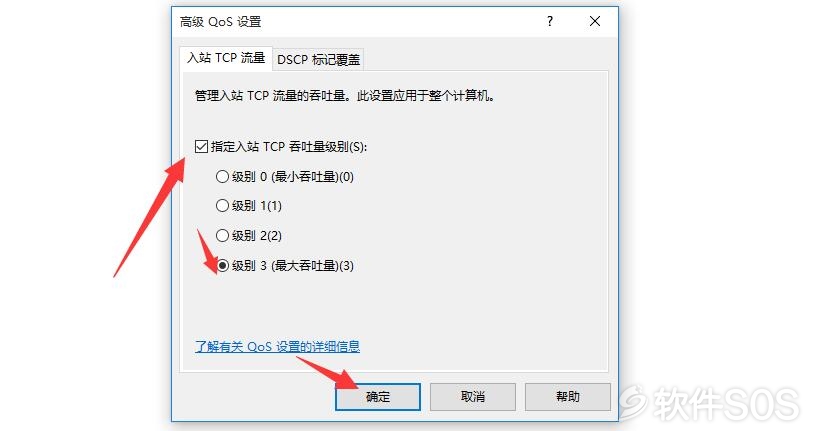Choose the 级别 1(1) radio option

[x=222, y=206]
